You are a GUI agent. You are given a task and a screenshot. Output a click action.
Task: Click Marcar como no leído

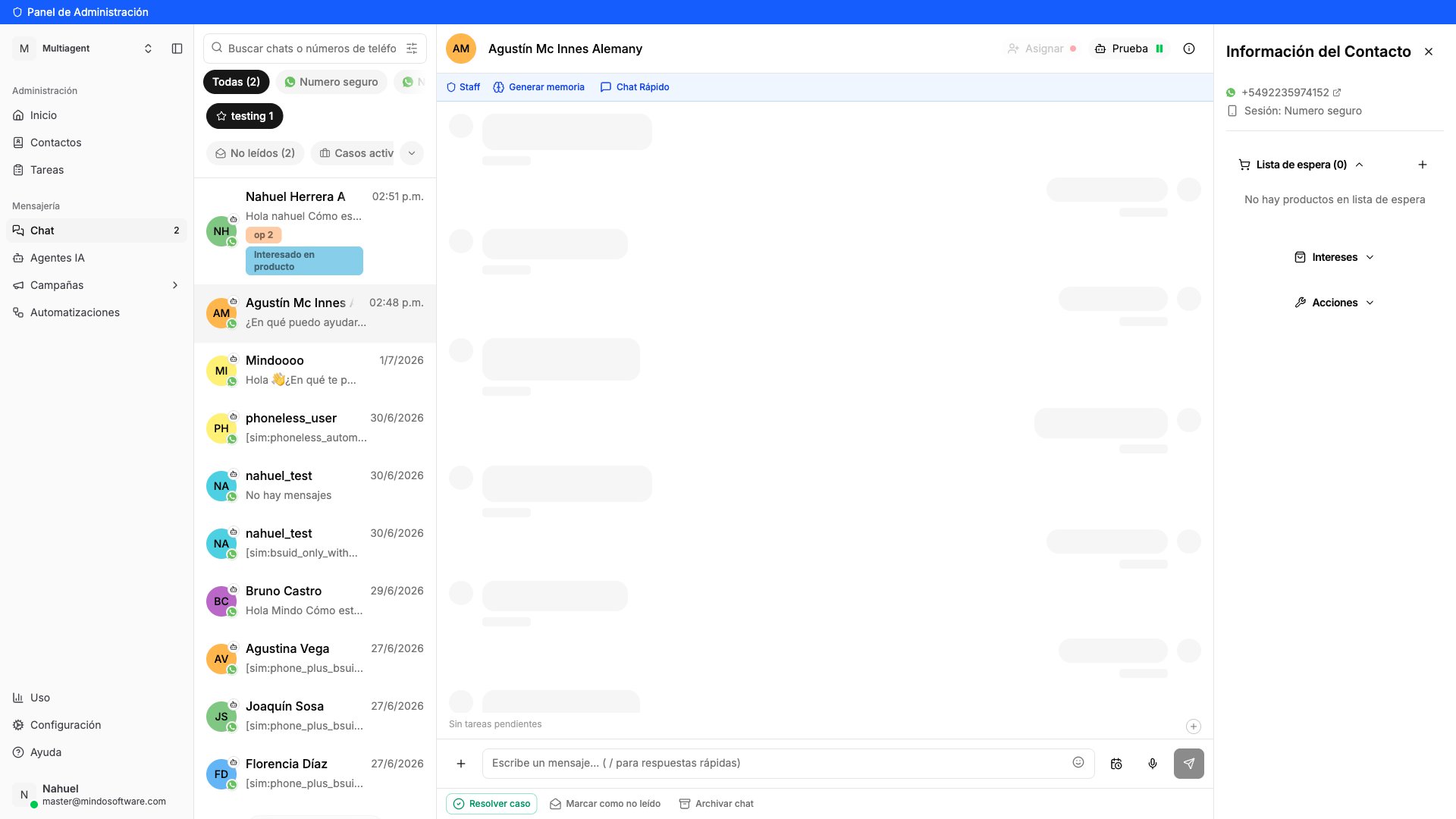605,804
